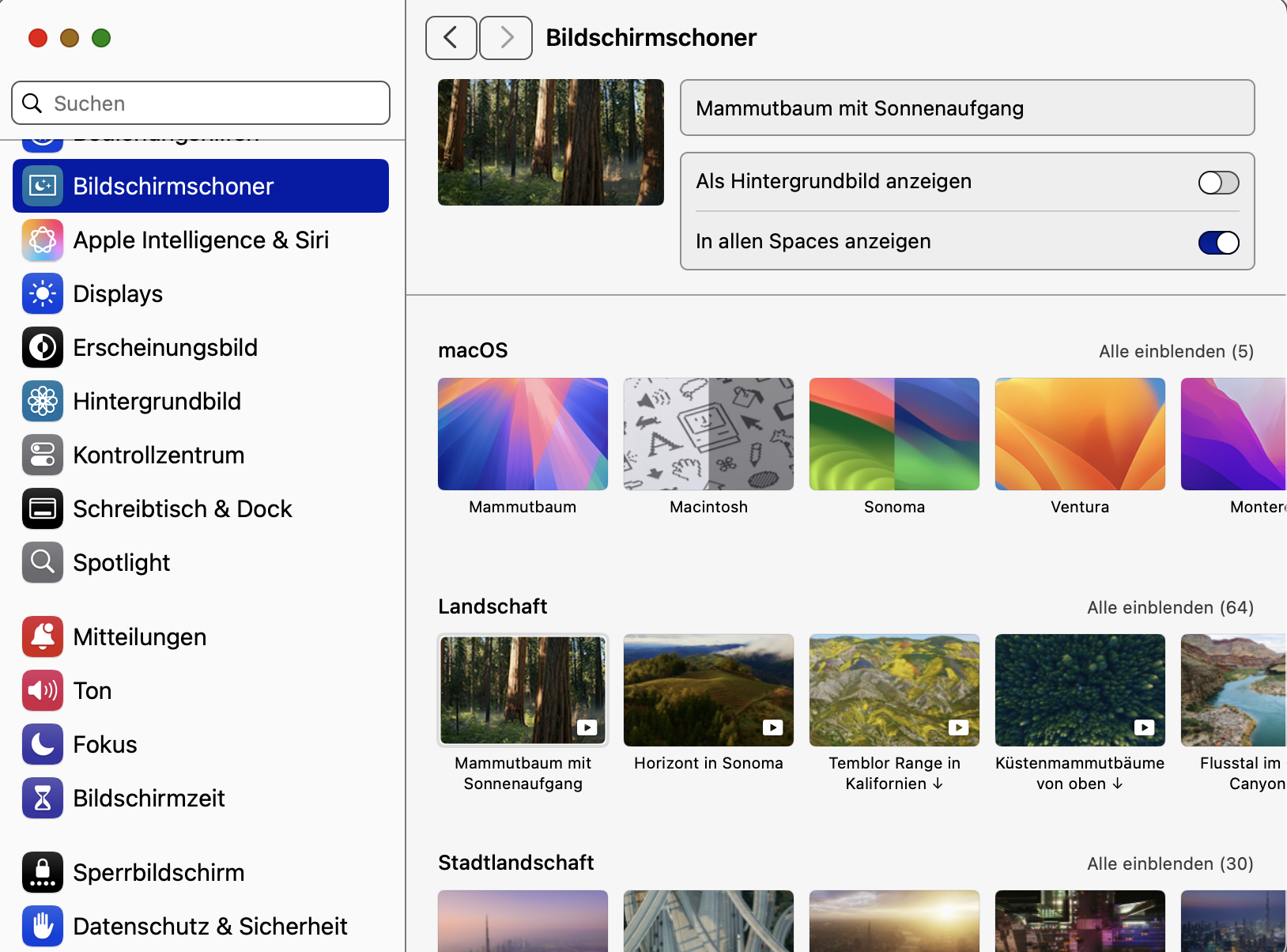This screenshot has height=952, width=1287.
Task: Open Mitteilungen bell icon
Action: [x=43, y=637]
